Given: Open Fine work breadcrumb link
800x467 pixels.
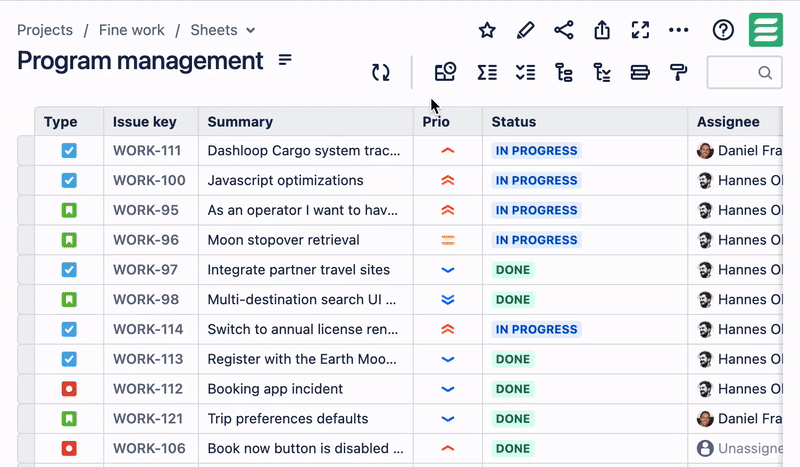Looking at the screenshot, I should 132,30.
